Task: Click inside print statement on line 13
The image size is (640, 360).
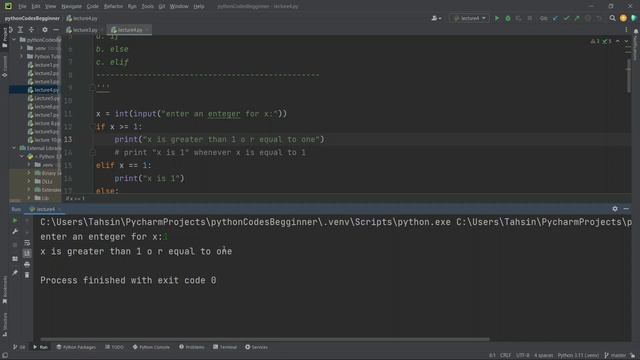Action: (219, 139)
